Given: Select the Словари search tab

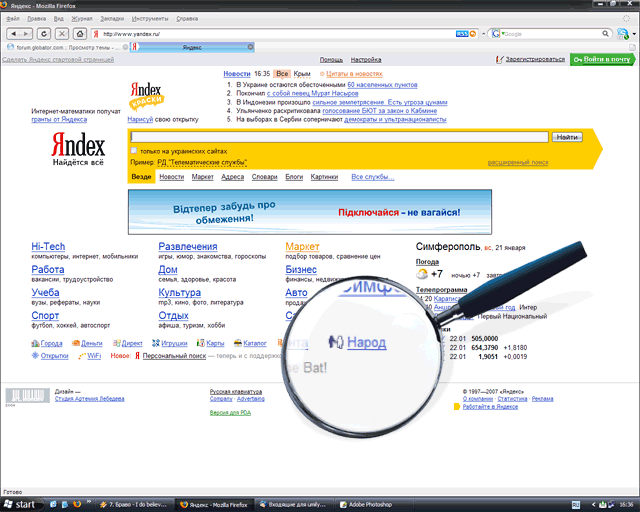Looking at the screenshot, I should (264, 177).
